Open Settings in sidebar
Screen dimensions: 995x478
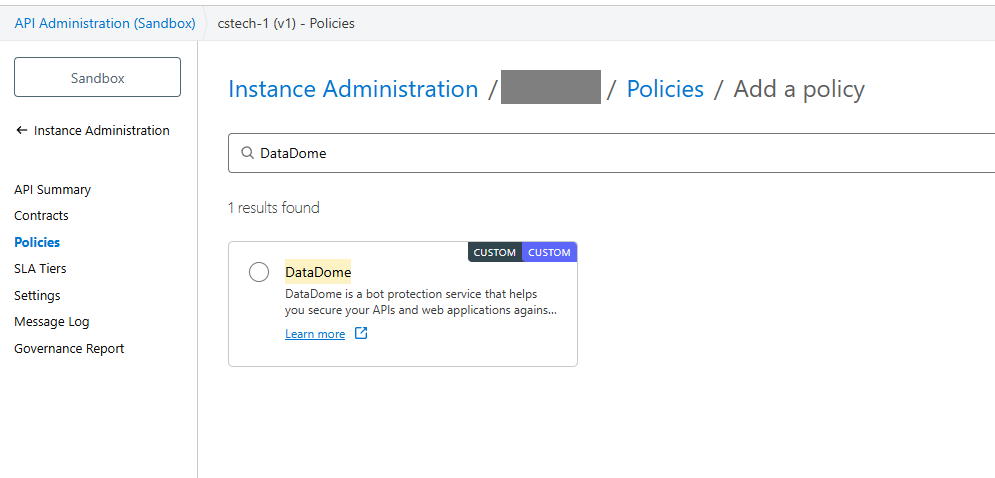point(37,295)
